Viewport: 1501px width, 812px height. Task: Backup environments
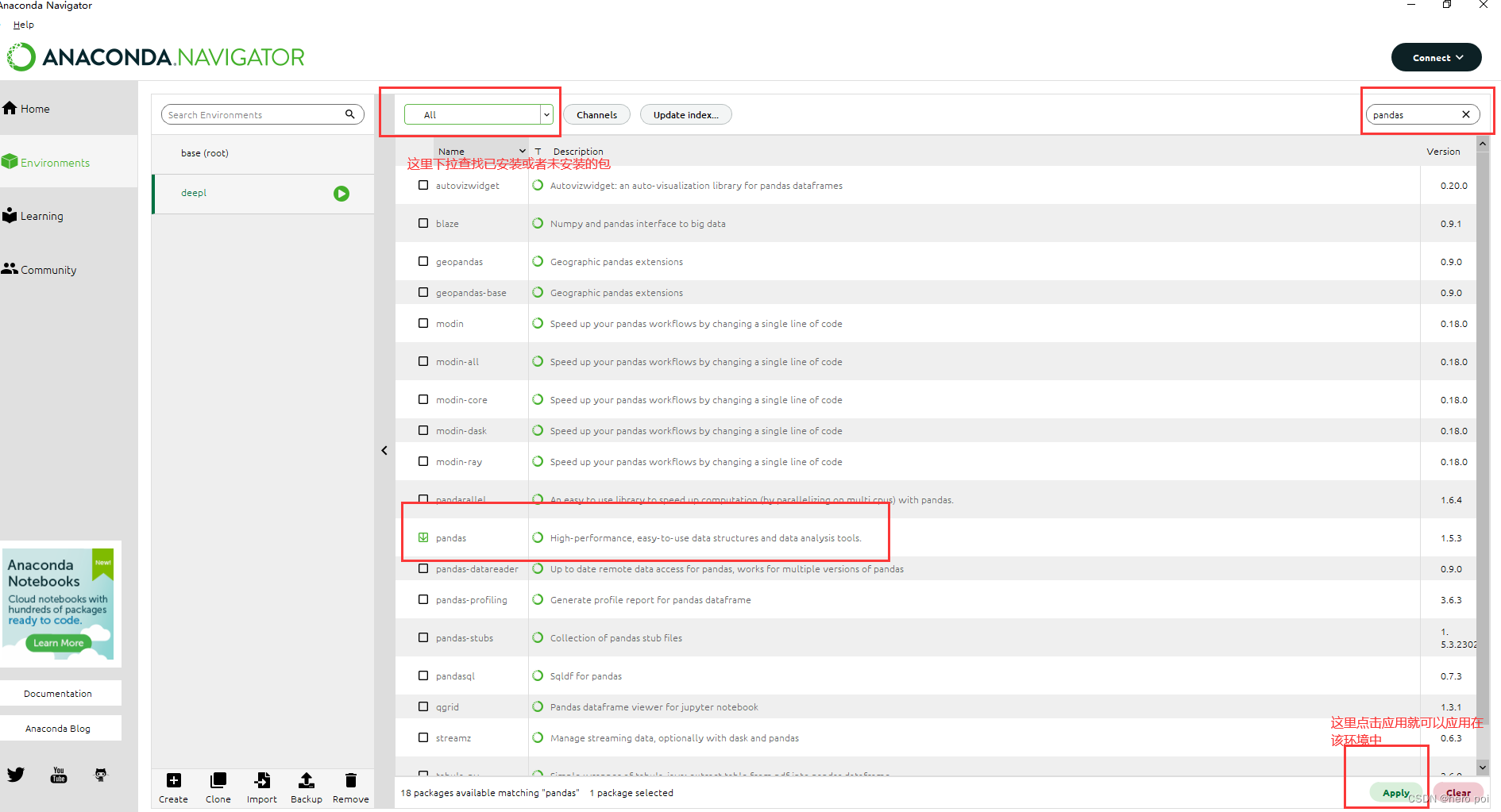coord(307,788)
